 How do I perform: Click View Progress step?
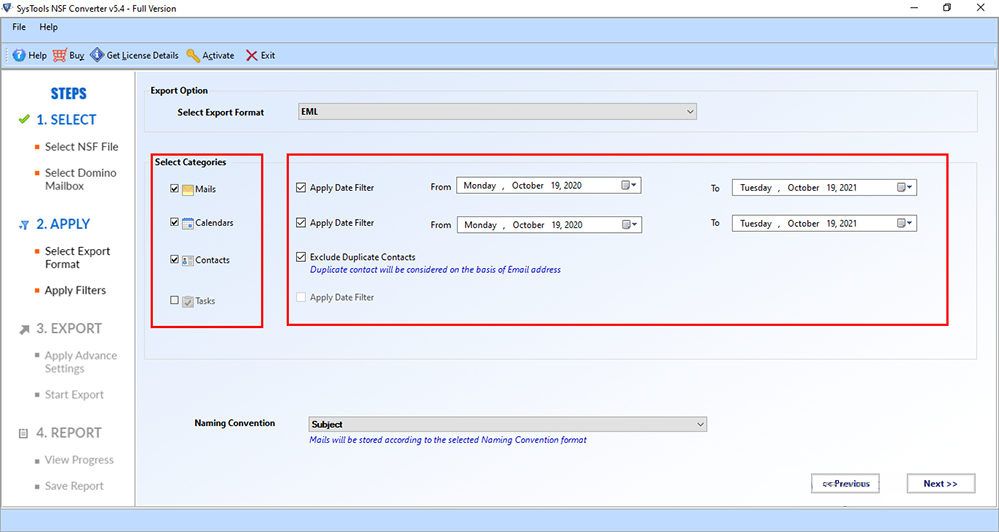(79, 459)
